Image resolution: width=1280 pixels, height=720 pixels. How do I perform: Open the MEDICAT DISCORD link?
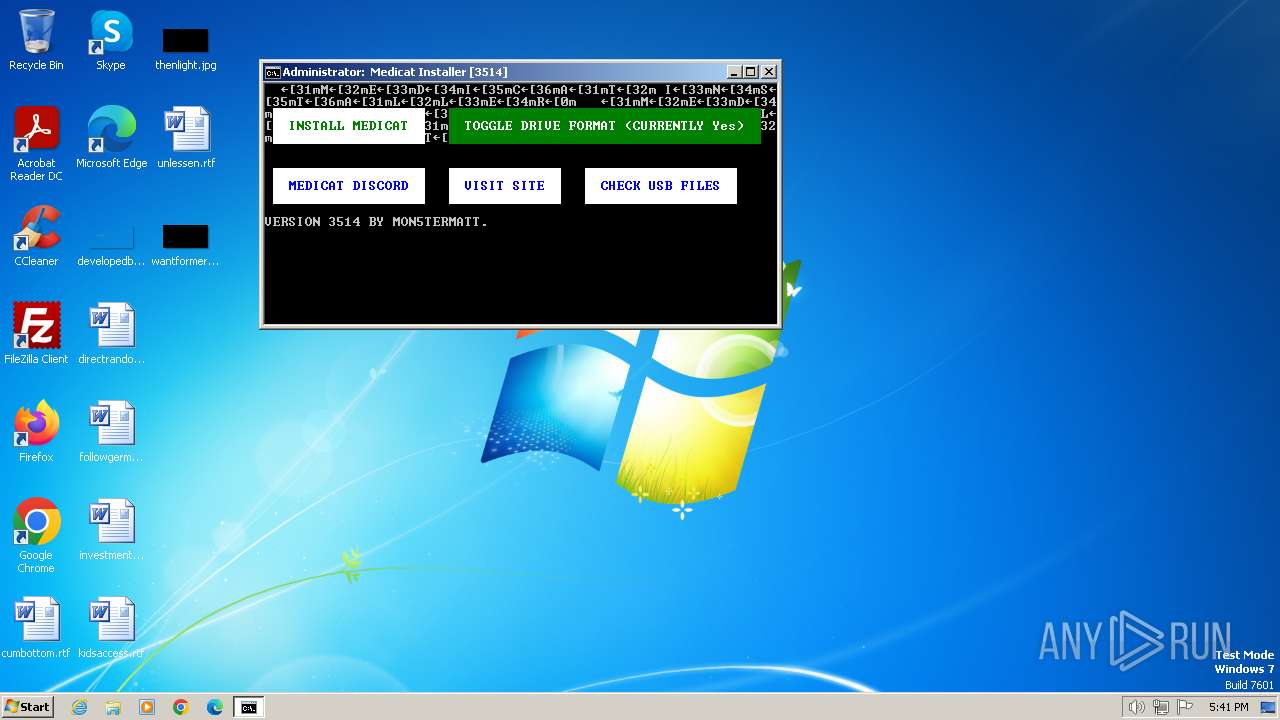point(348,186)
